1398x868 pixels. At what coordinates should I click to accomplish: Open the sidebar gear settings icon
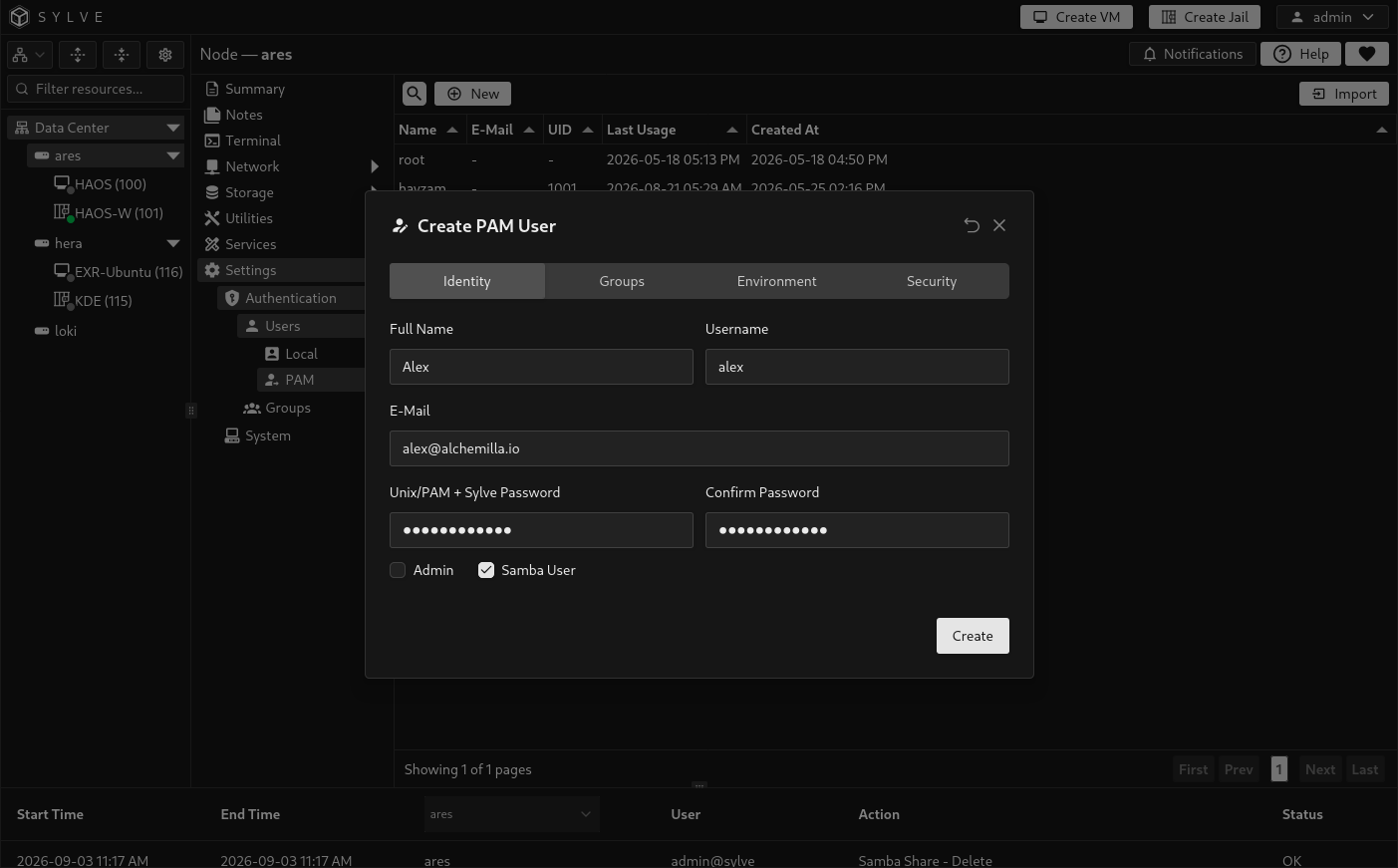165,55
